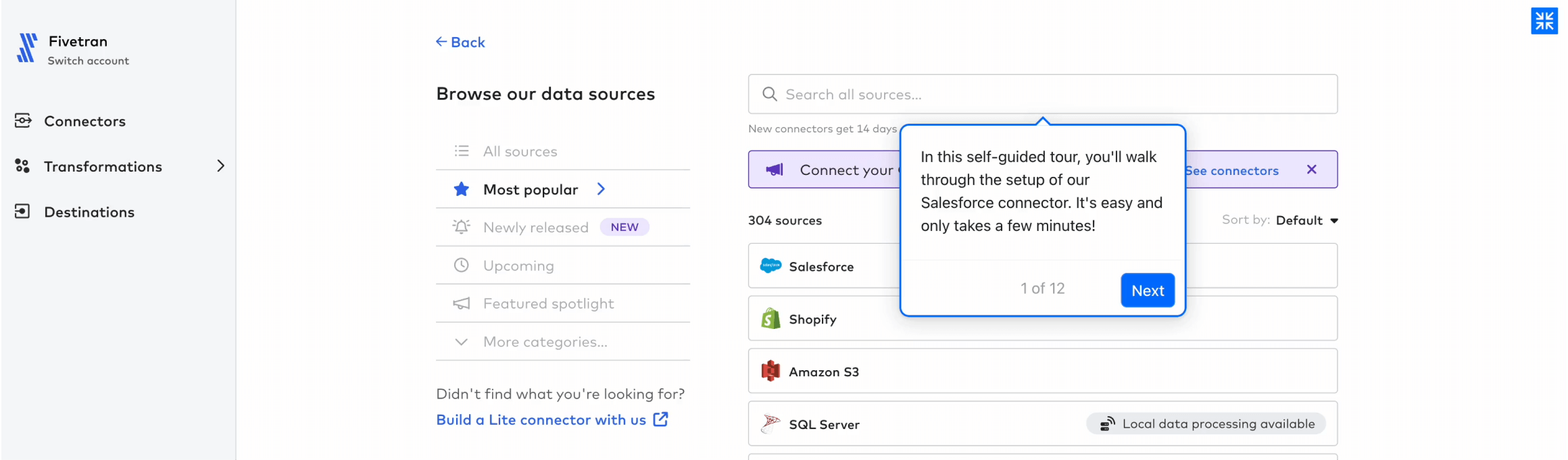Dismiss the Connect your banner

[1312, 170]
